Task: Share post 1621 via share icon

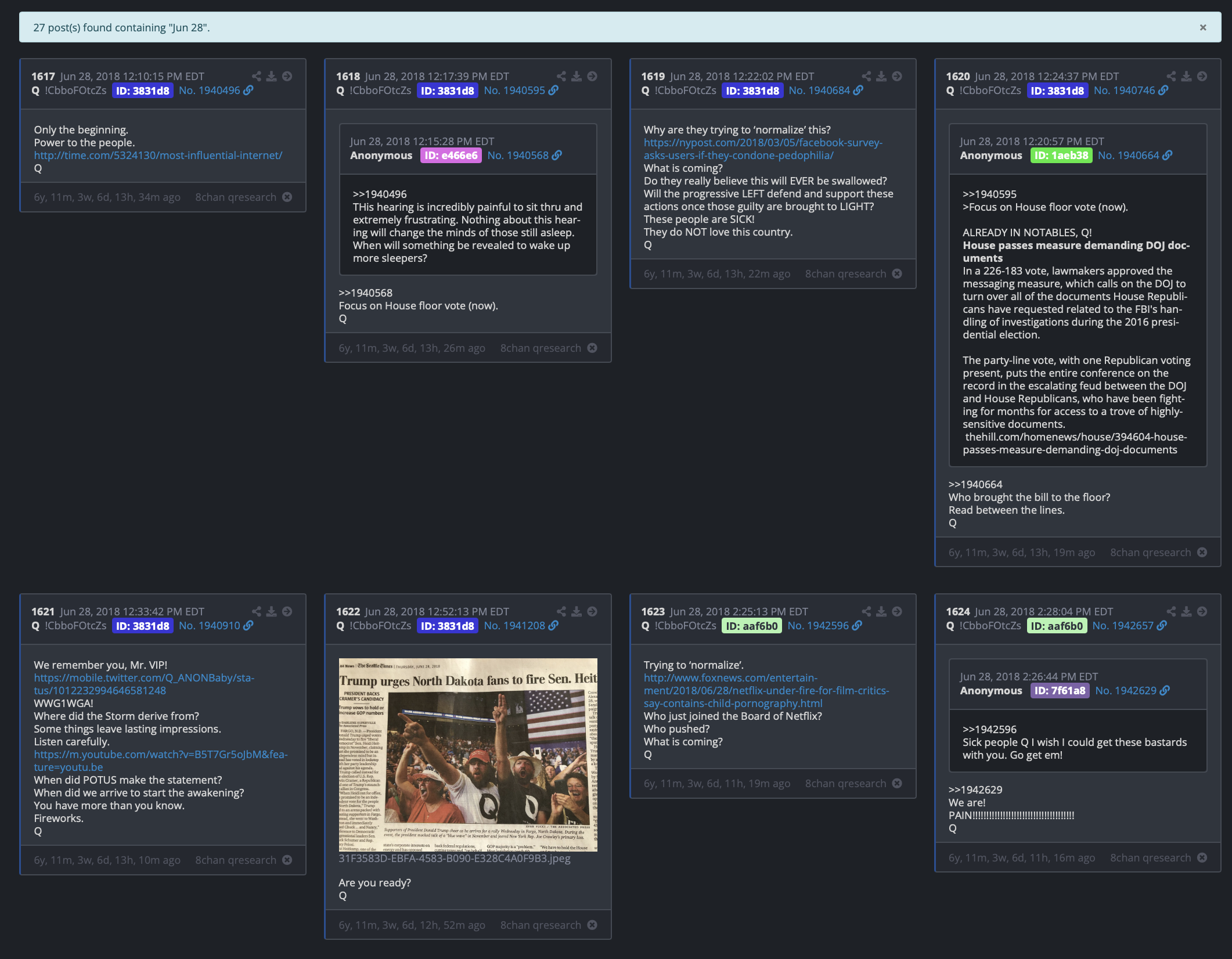Action: point(257,611)
